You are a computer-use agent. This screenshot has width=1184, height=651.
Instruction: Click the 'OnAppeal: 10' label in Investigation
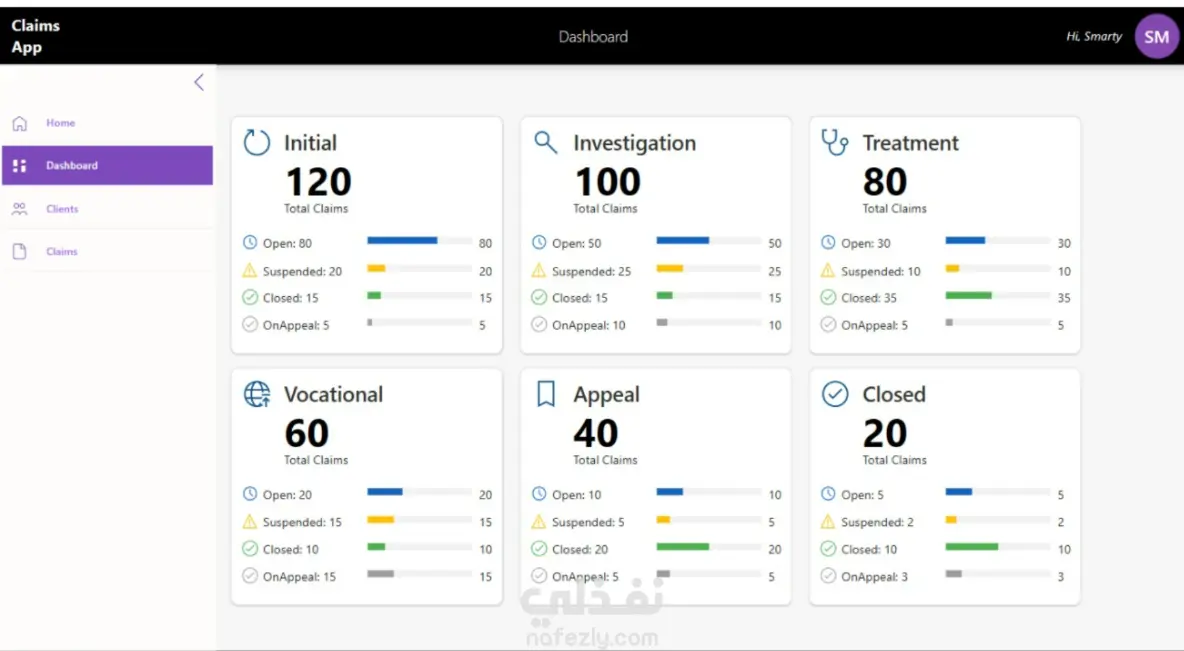(588, 326)
